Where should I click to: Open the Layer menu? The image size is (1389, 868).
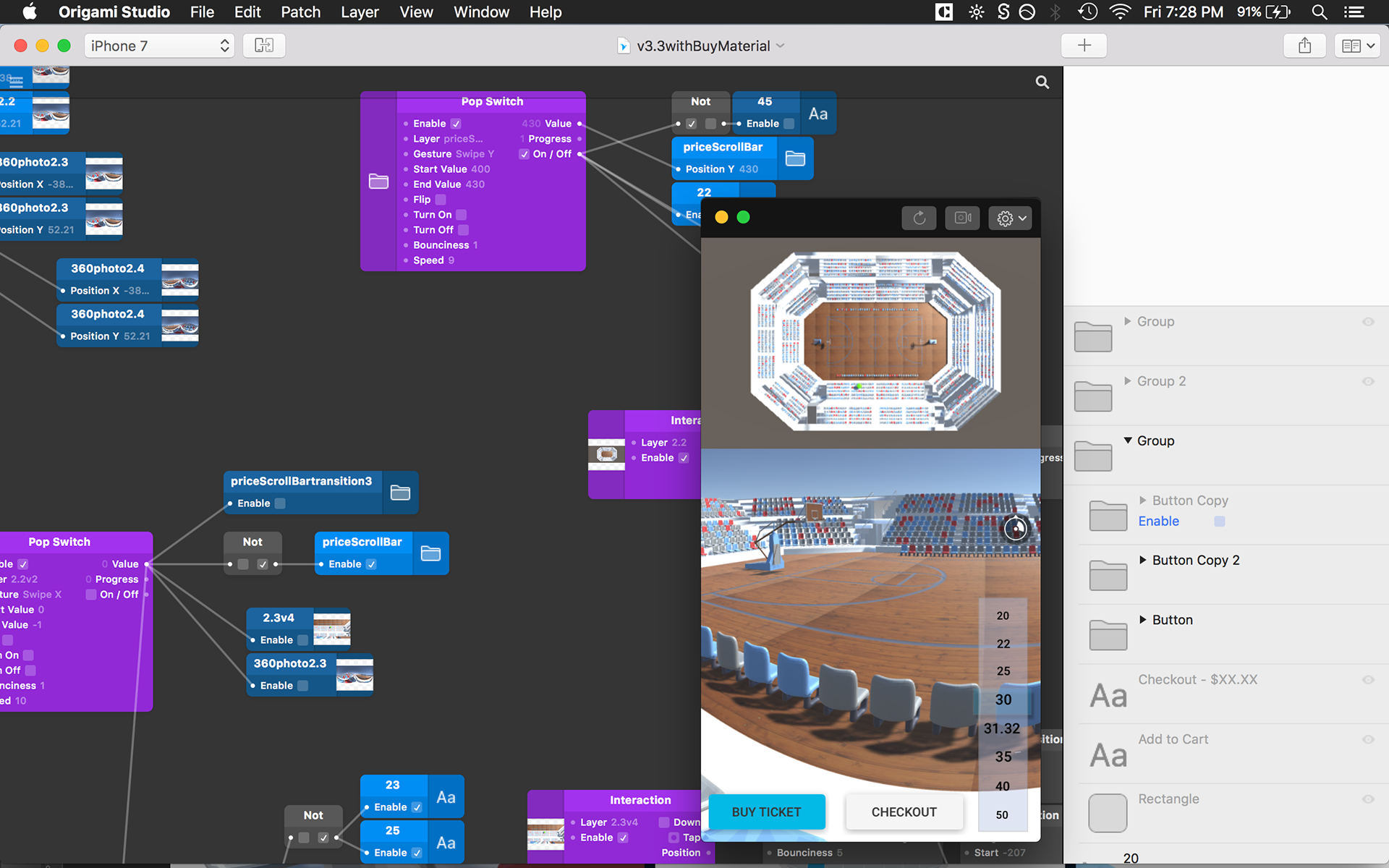point(360,12)
